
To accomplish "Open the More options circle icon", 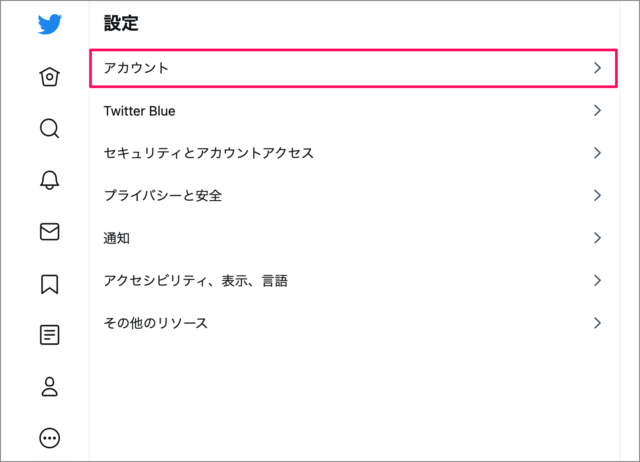I will [49, 438].
